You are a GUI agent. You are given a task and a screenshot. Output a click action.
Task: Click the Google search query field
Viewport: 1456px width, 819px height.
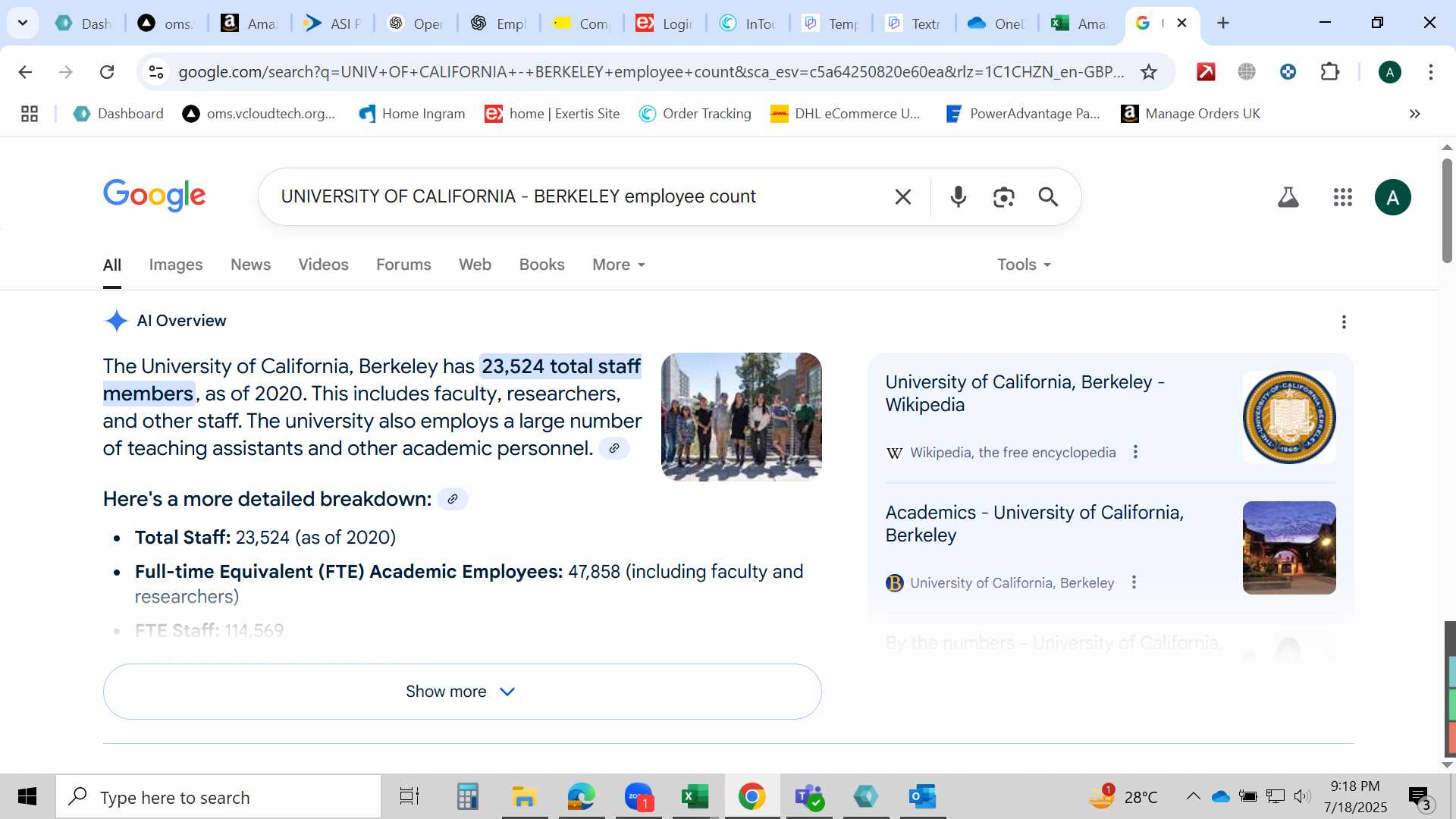(x=576, y=197)
